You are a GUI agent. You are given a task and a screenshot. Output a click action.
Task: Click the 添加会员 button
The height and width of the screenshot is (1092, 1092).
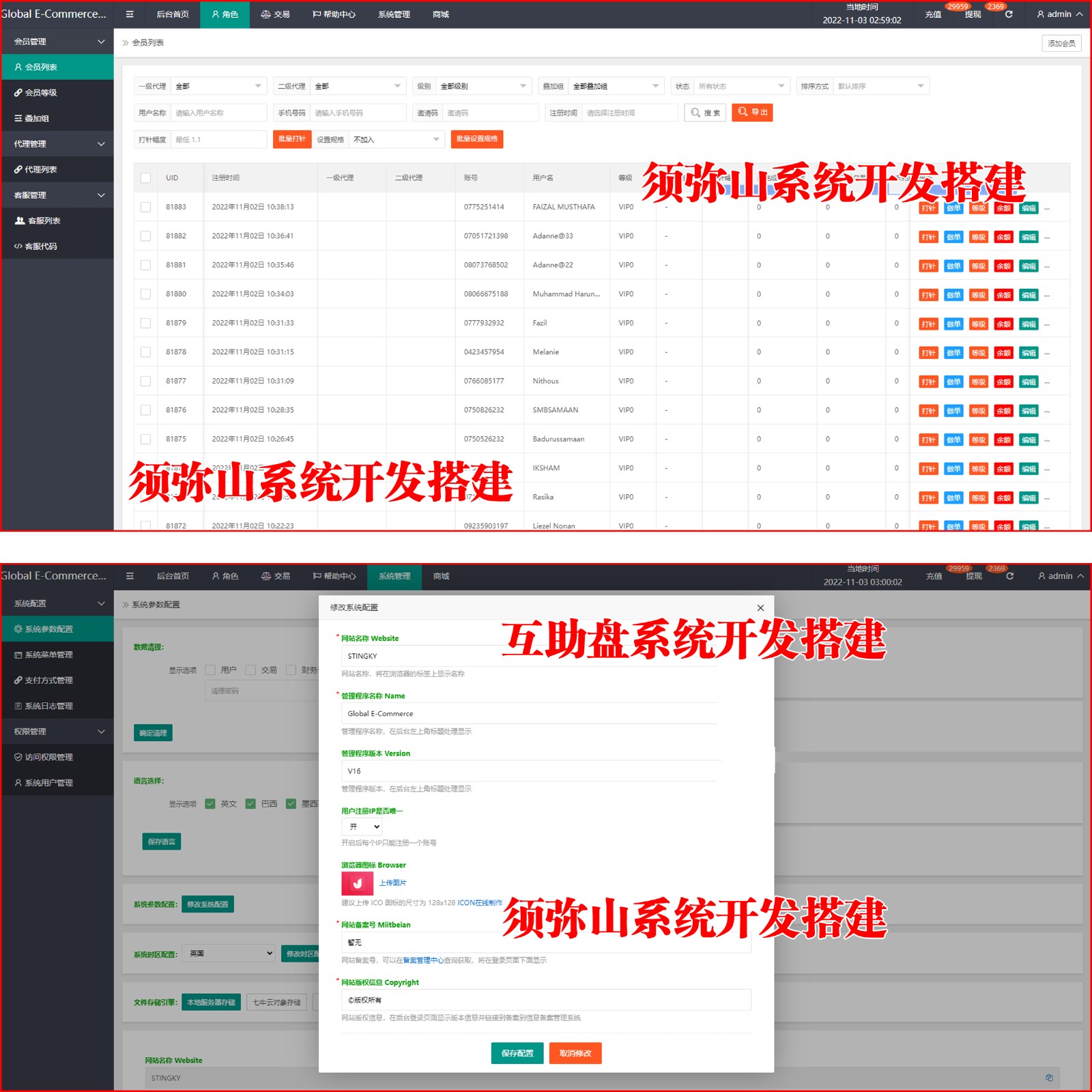[x=1061, y=44]
